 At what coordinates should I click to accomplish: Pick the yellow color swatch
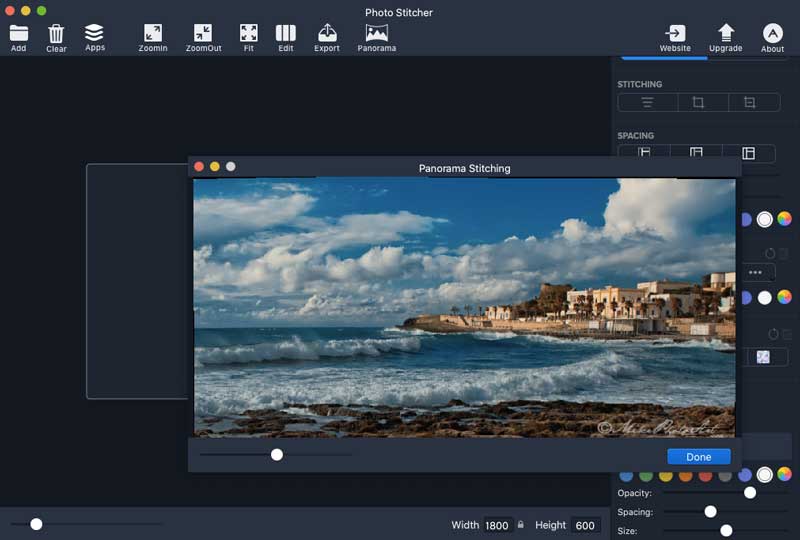[666, 476]
